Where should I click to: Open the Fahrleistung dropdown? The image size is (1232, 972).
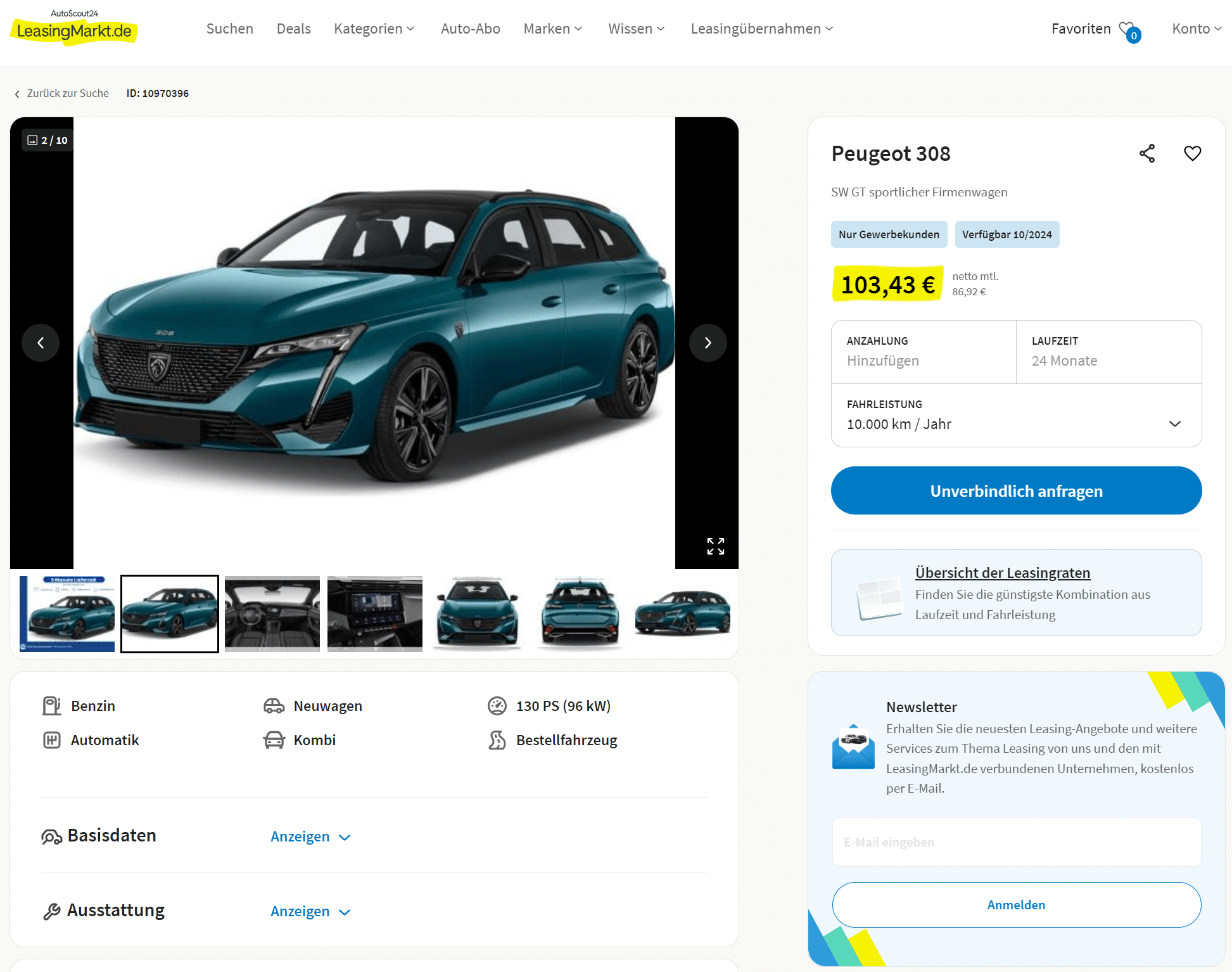click(x=1016, y=416)
